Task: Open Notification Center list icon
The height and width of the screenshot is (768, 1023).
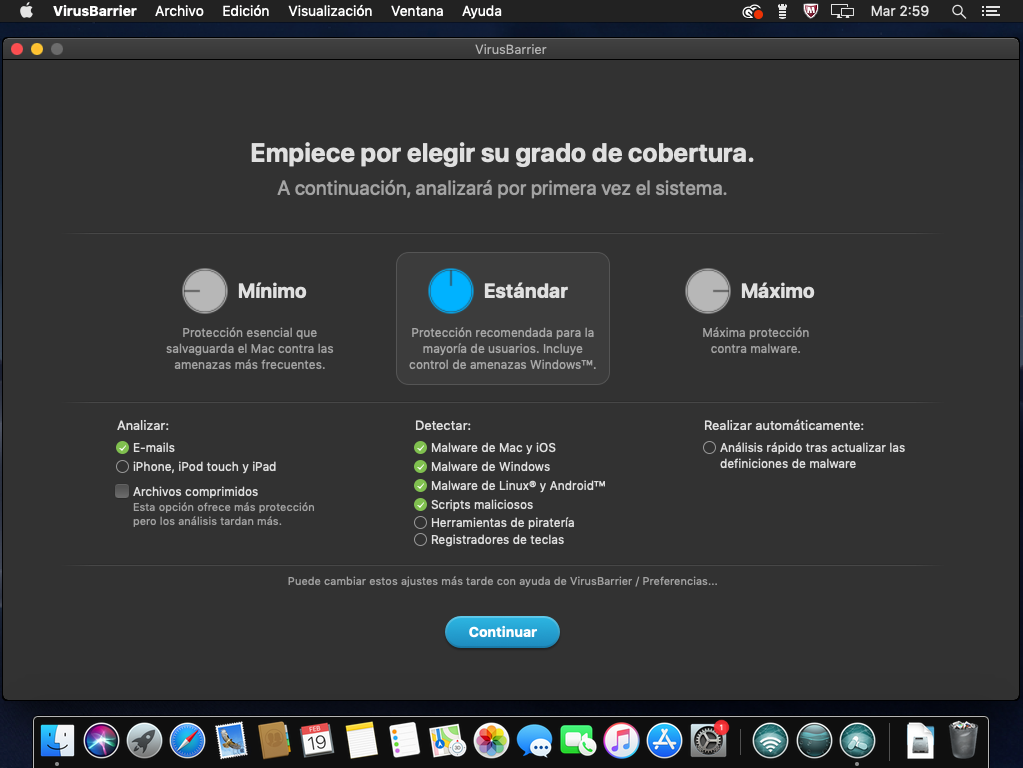Action: (x=991, y=11)
